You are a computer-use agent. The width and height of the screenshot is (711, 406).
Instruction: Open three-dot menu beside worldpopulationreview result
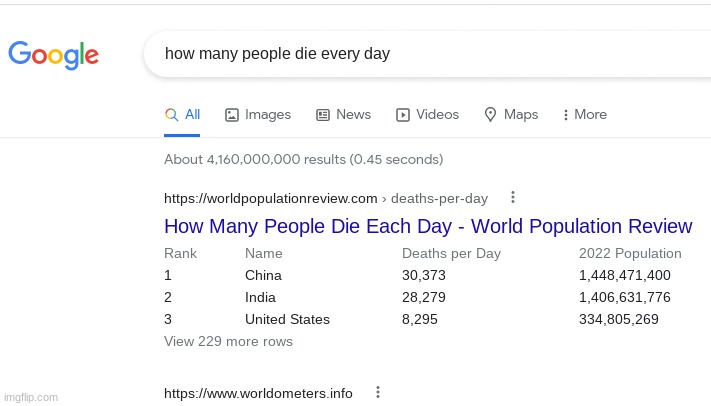513,197
